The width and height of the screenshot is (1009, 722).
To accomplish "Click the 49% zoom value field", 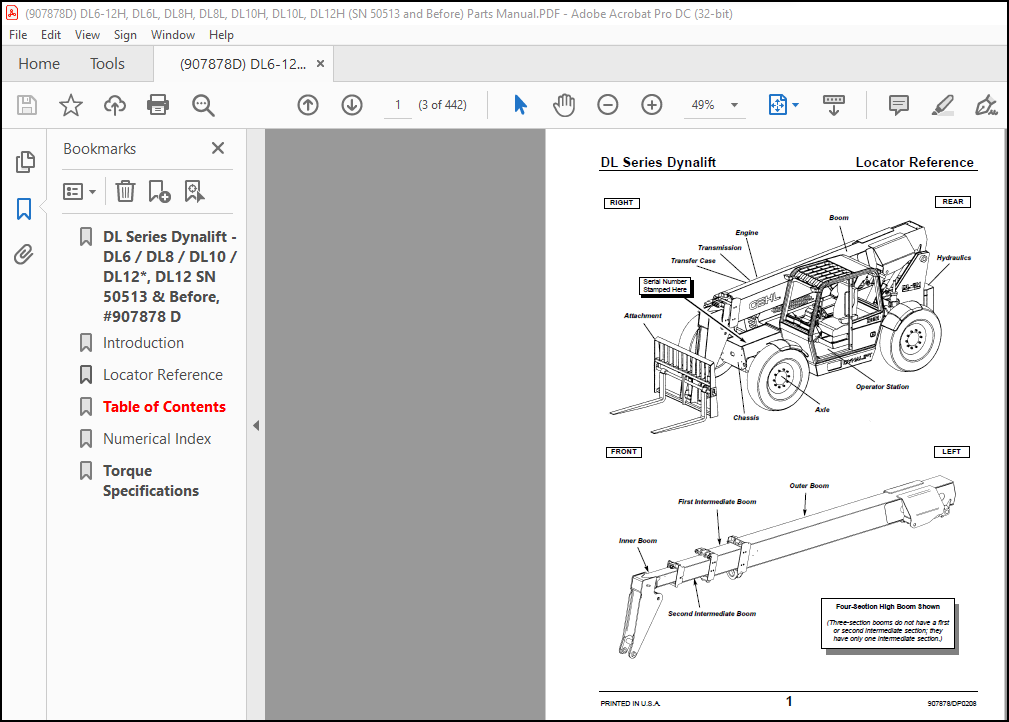I will [703, 105].
